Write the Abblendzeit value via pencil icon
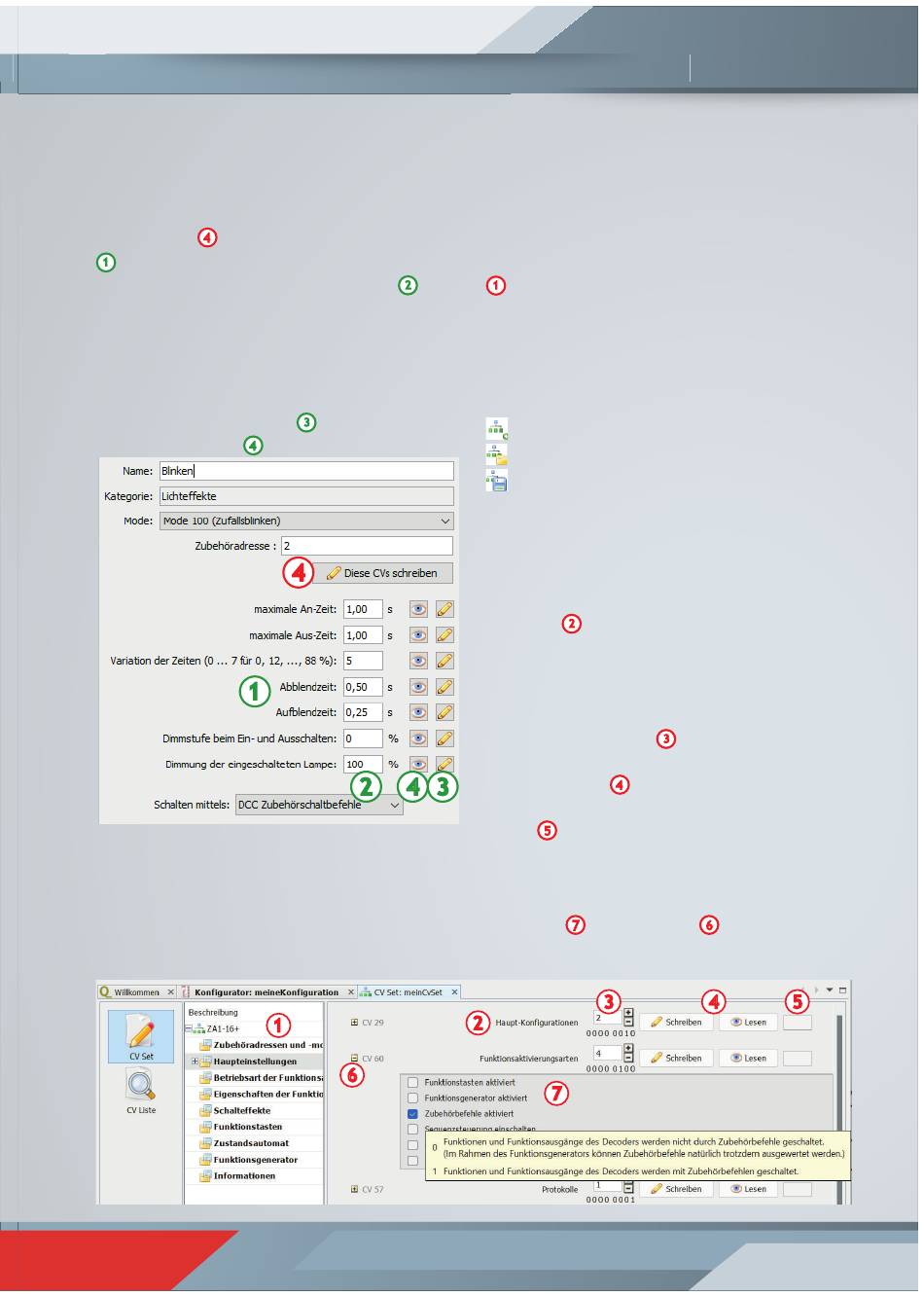Image resolution: width=924 pixels, height=1296 pixels. (444, 687)
